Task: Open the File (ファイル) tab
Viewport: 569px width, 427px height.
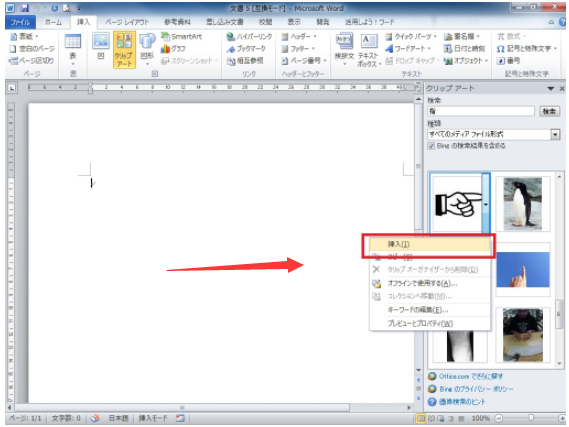Action: [20, 22]
